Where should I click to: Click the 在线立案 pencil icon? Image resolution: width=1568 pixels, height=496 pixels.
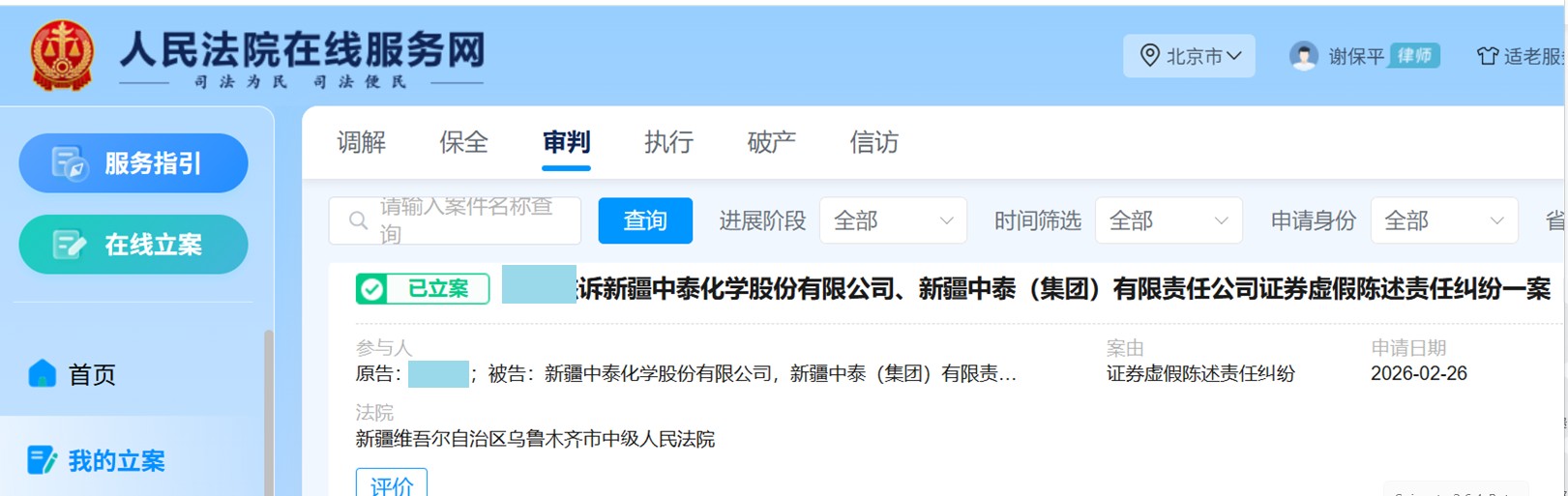70,245
